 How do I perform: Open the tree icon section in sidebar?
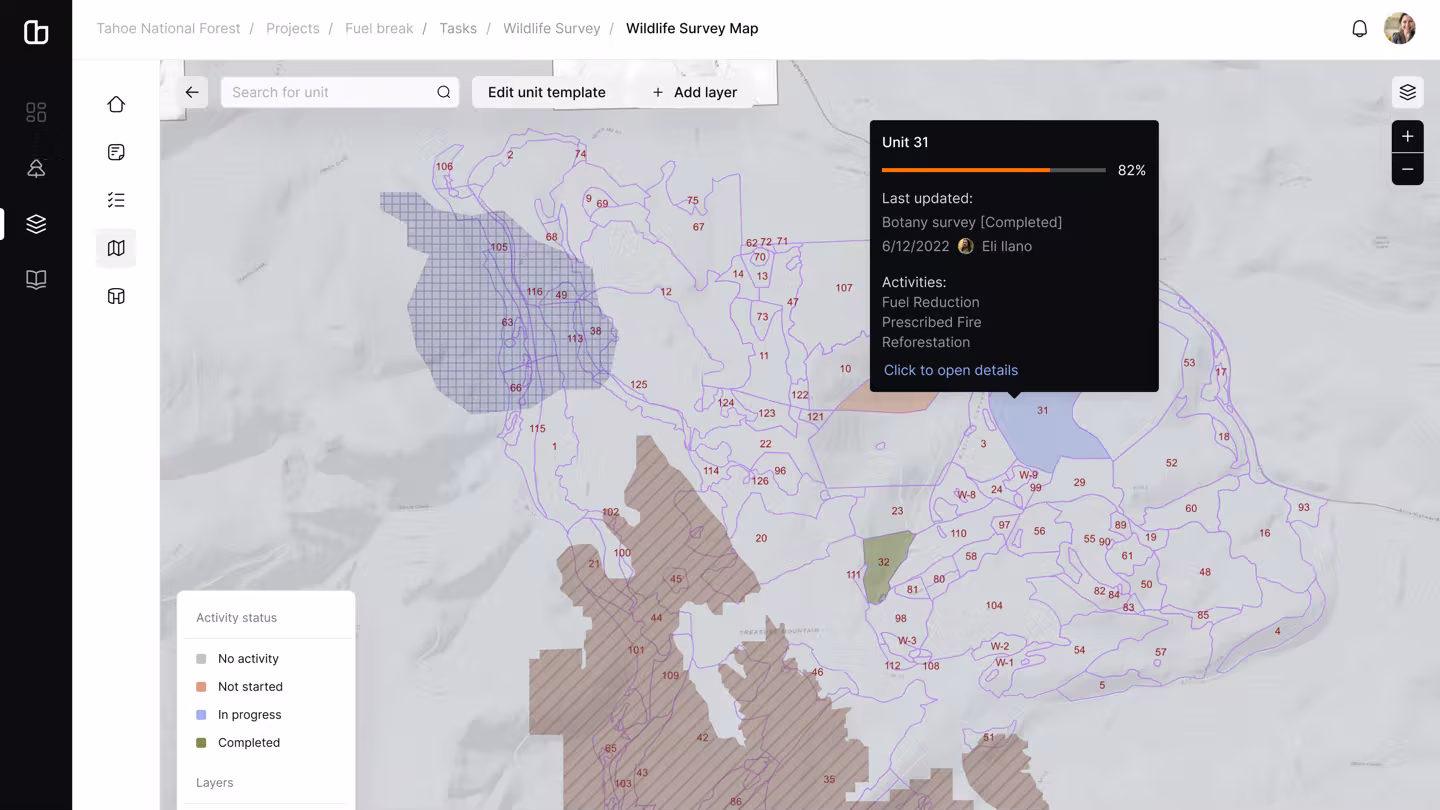[36, 168]
